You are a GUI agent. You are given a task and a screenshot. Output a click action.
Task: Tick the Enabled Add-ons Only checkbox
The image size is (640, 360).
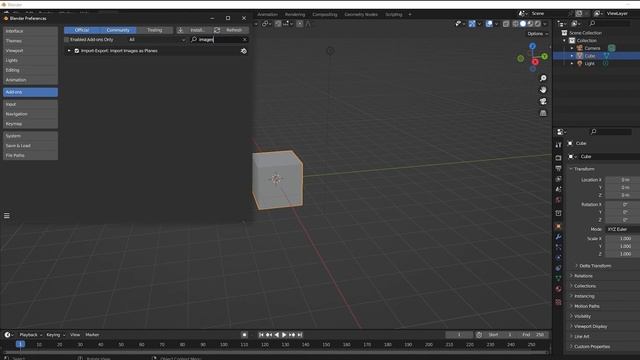pyautogui.click(x=67, y=40)
